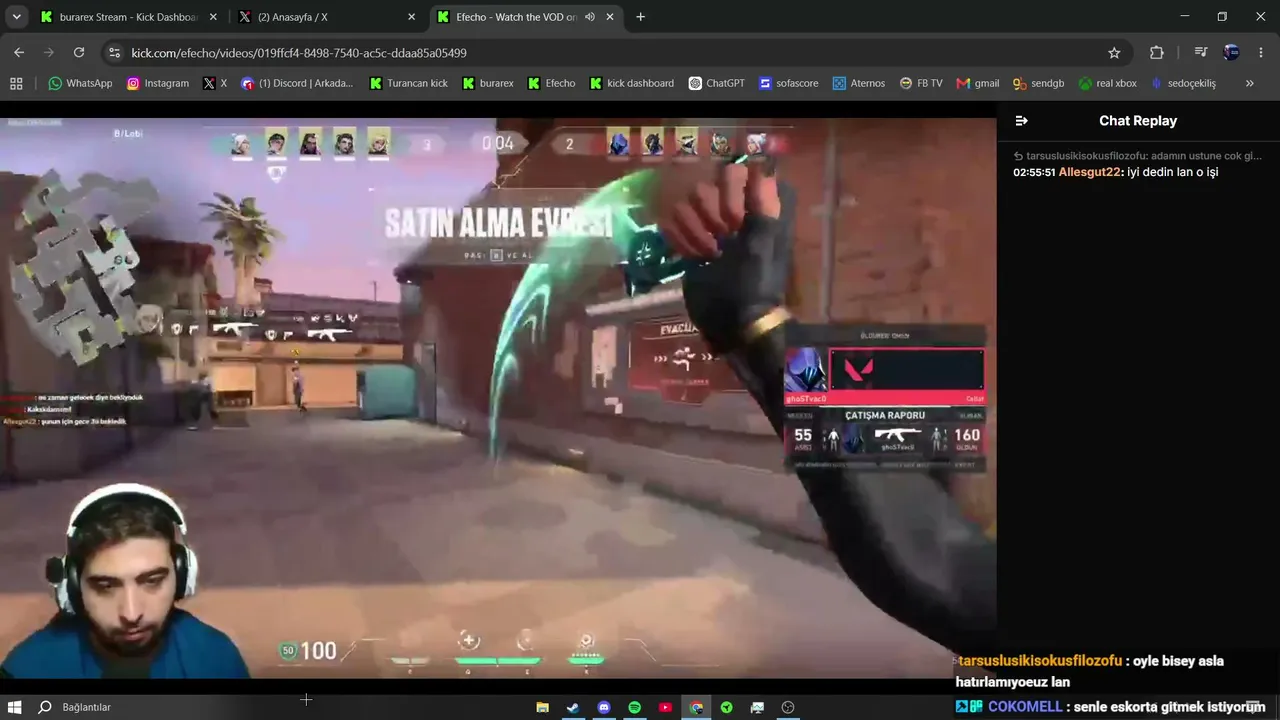Open the Aternos bookmark

pyautogui.click(x=858, y=83)
